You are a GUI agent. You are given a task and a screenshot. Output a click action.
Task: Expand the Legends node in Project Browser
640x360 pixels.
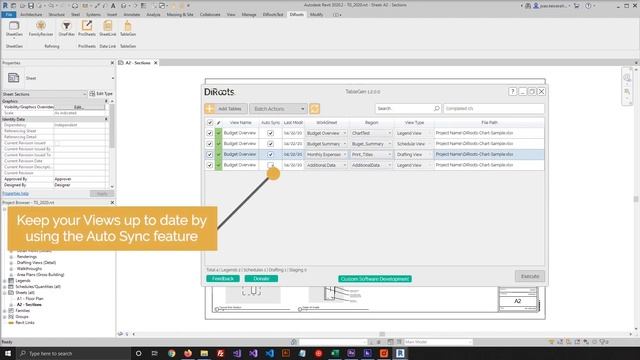coord(4,281)
